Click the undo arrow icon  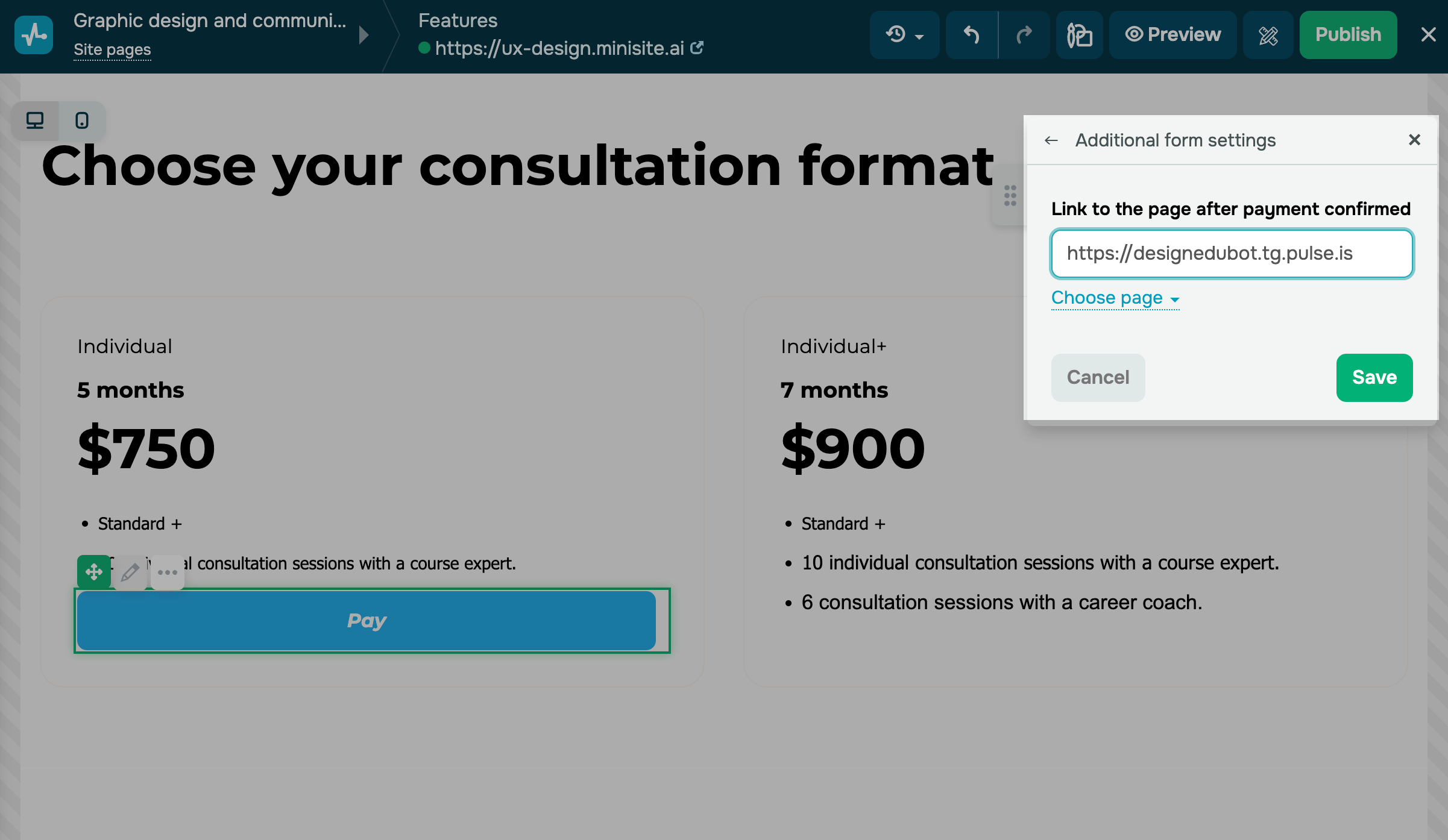click(x=971, y=35)
